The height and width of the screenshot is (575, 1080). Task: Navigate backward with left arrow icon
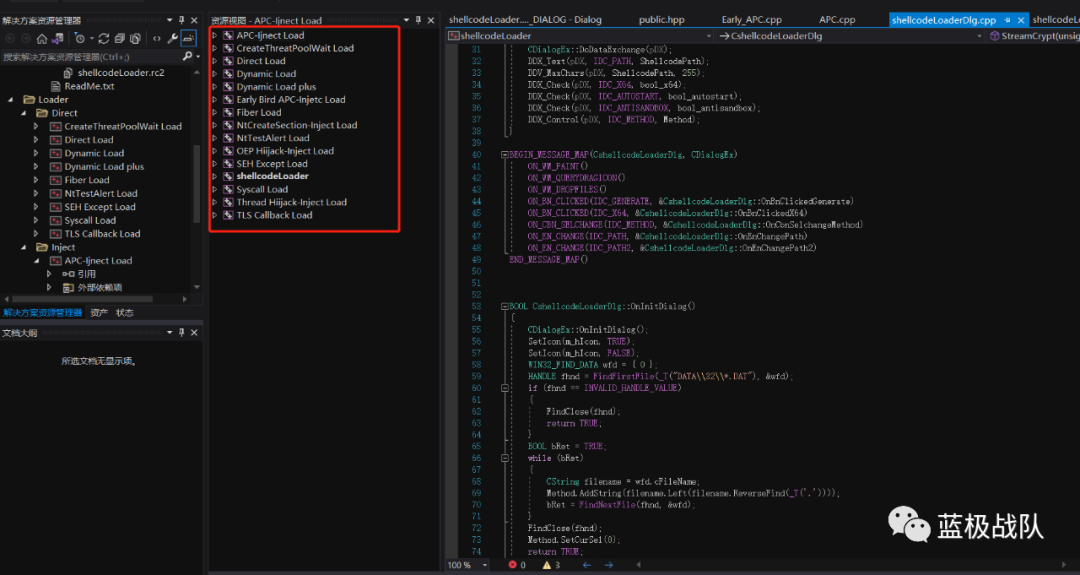(587, 565)
